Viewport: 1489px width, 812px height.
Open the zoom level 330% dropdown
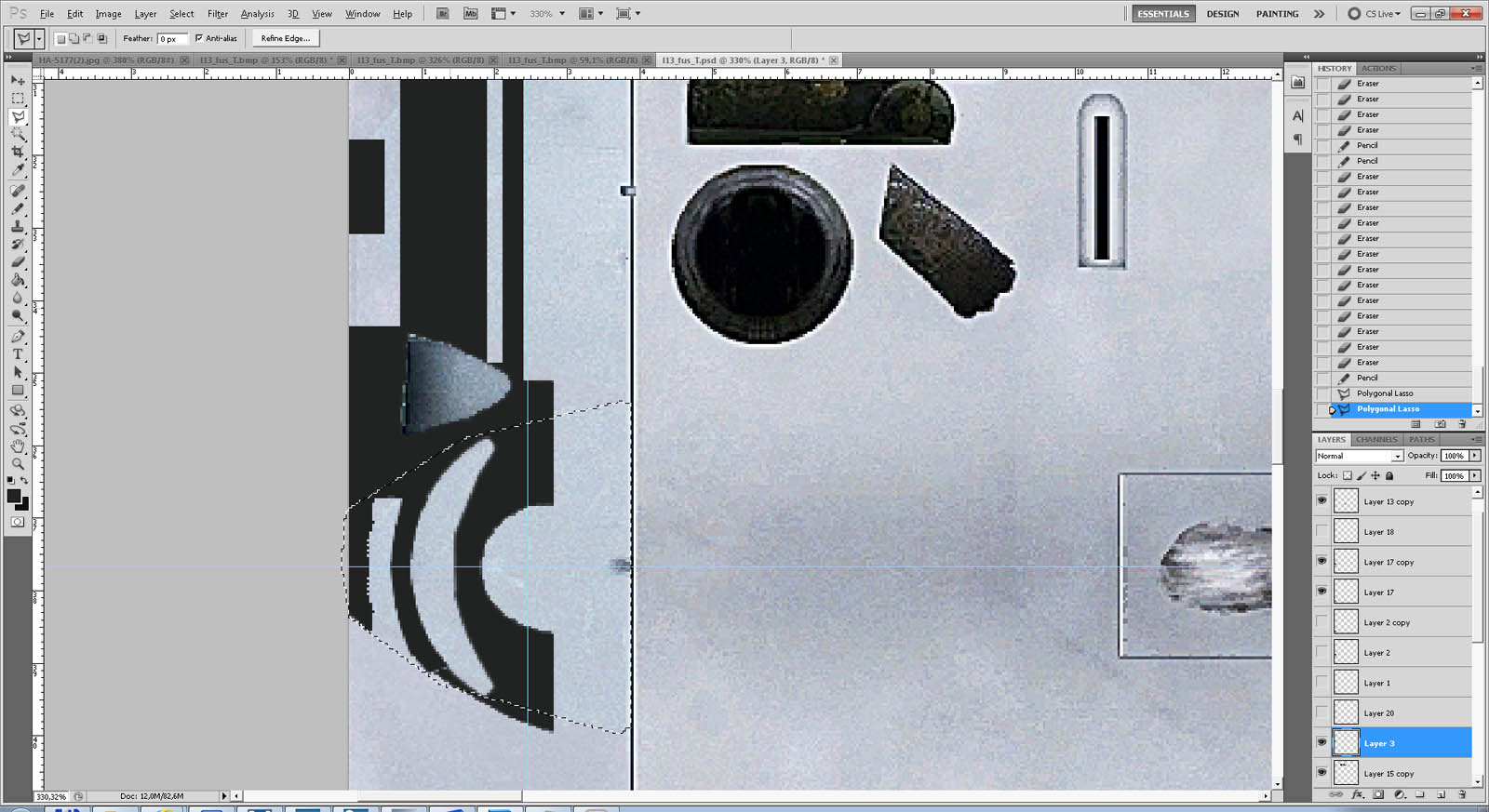point(561,14)
